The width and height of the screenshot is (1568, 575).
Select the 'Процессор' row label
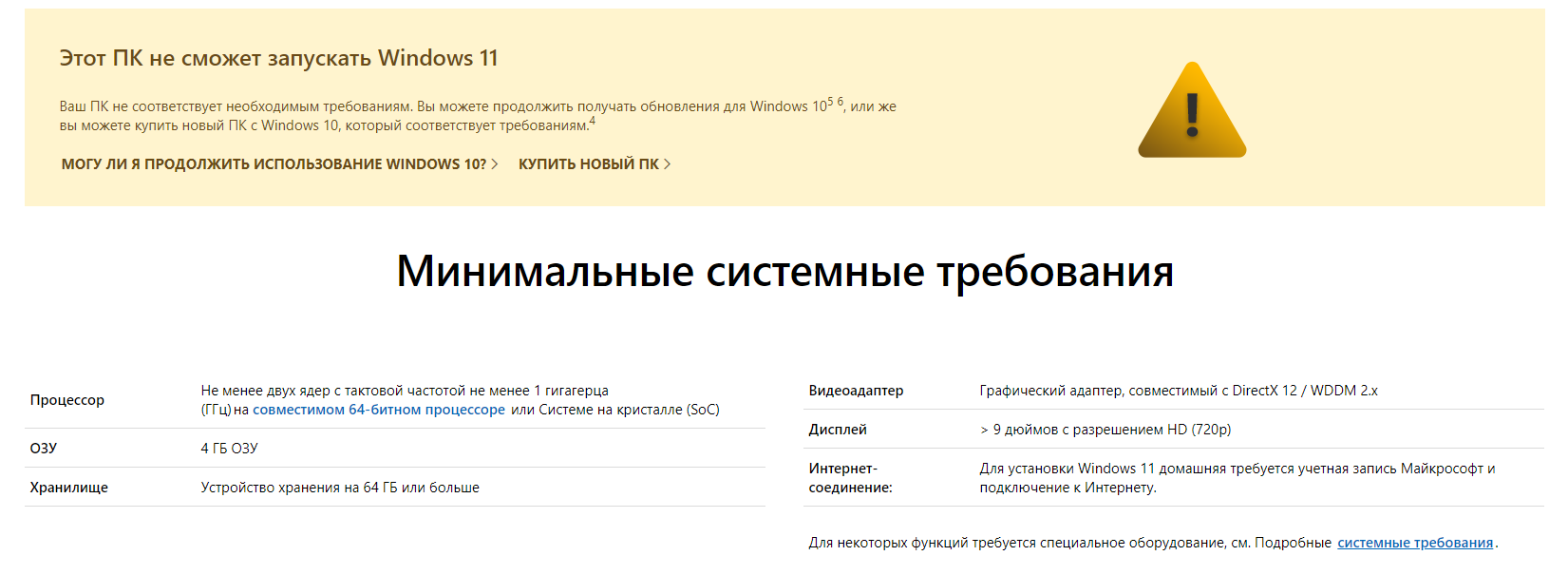[67, 400]
